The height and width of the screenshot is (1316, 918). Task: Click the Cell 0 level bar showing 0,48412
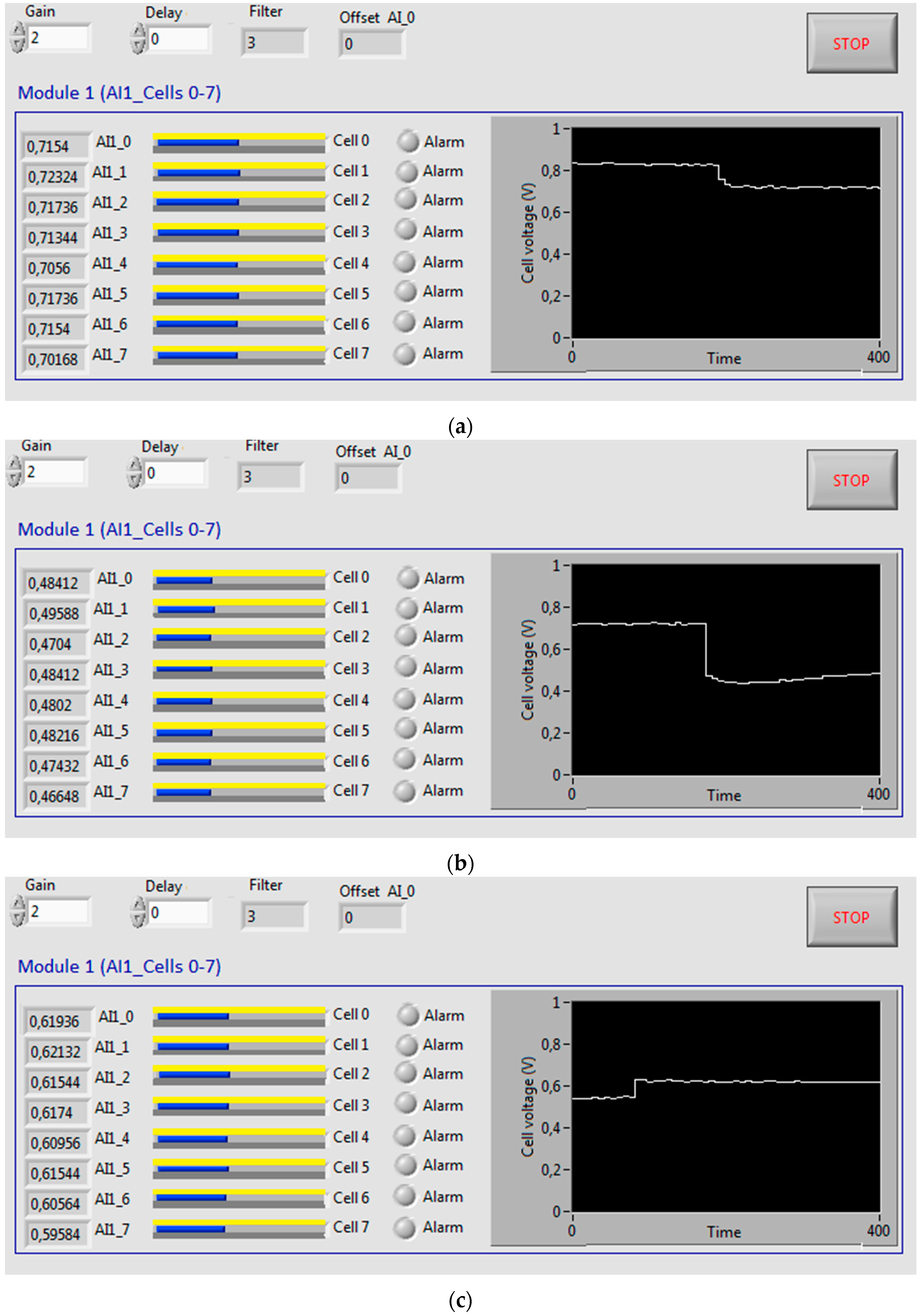239,580
